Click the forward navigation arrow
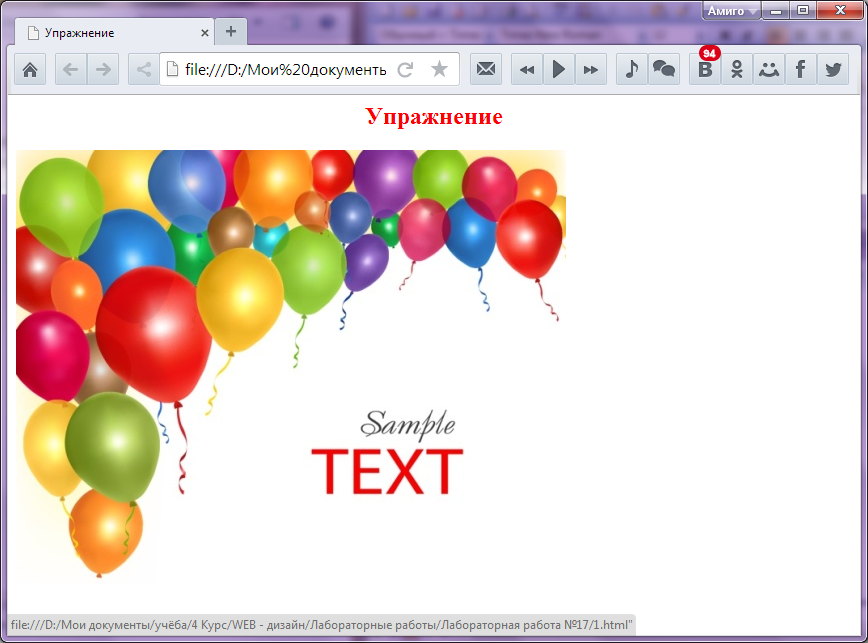This screenshot has height=643, width=868. click(x=102, y=70)
